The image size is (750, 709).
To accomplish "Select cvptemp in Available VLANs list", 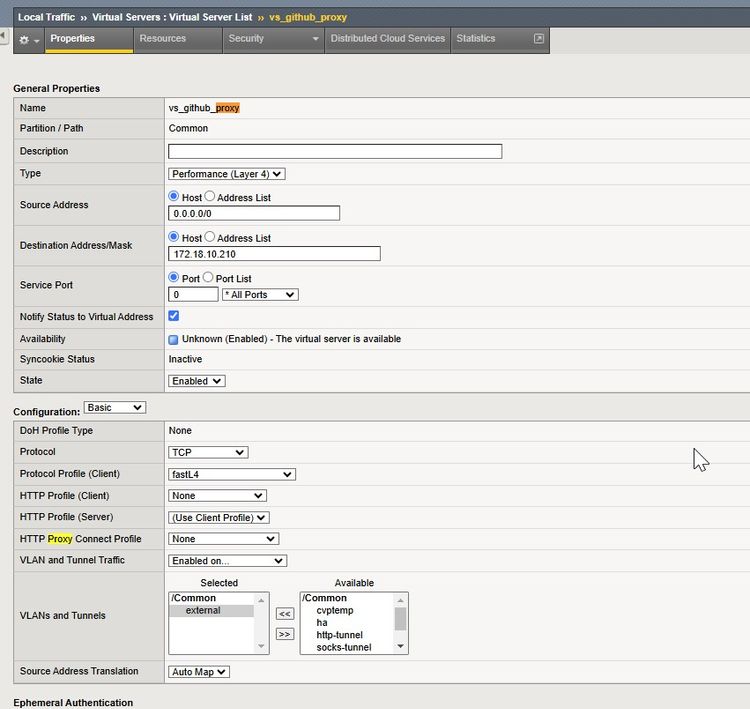I will 334,610.
